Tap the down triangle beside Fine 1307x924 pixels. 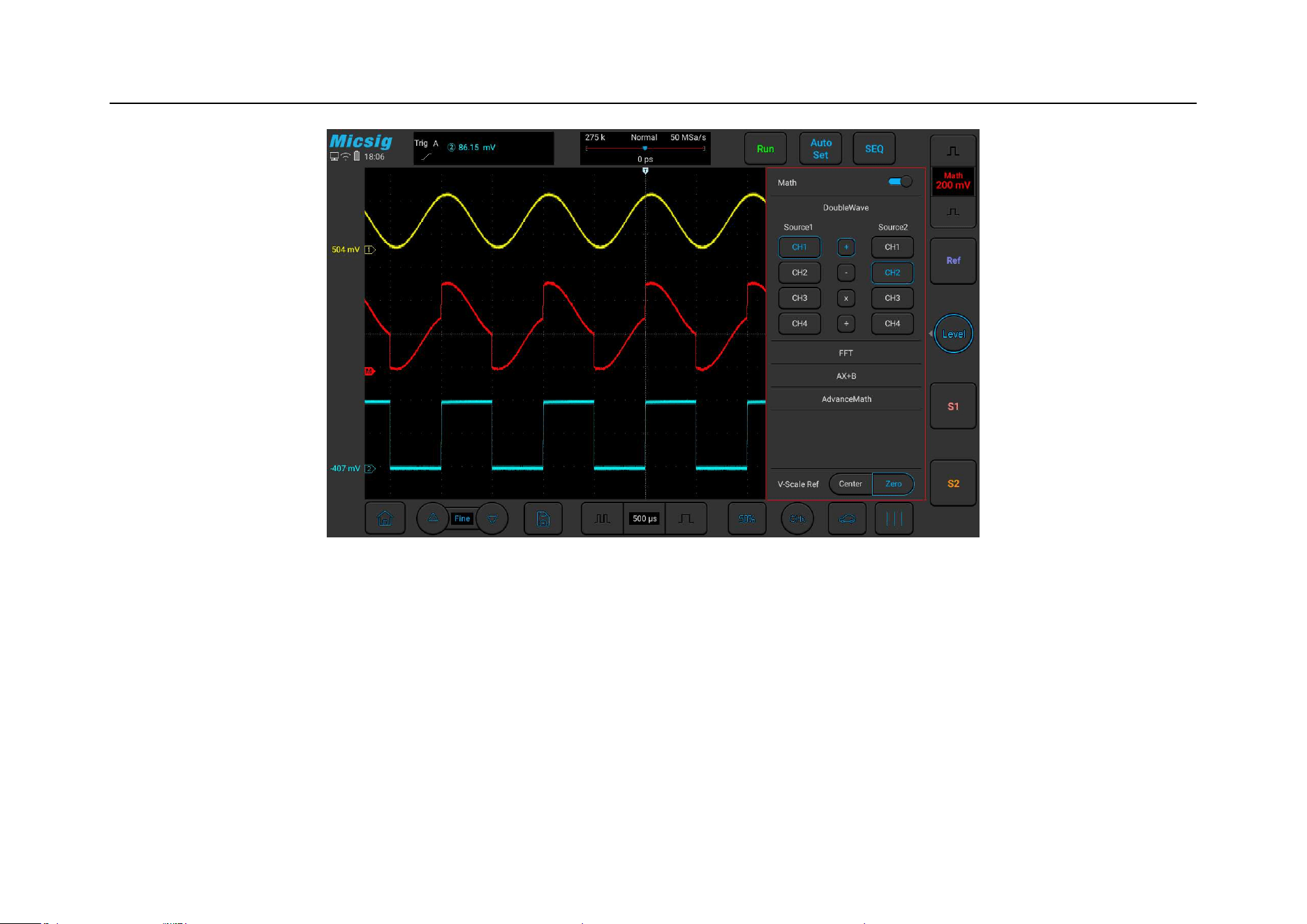pos(492,519)
